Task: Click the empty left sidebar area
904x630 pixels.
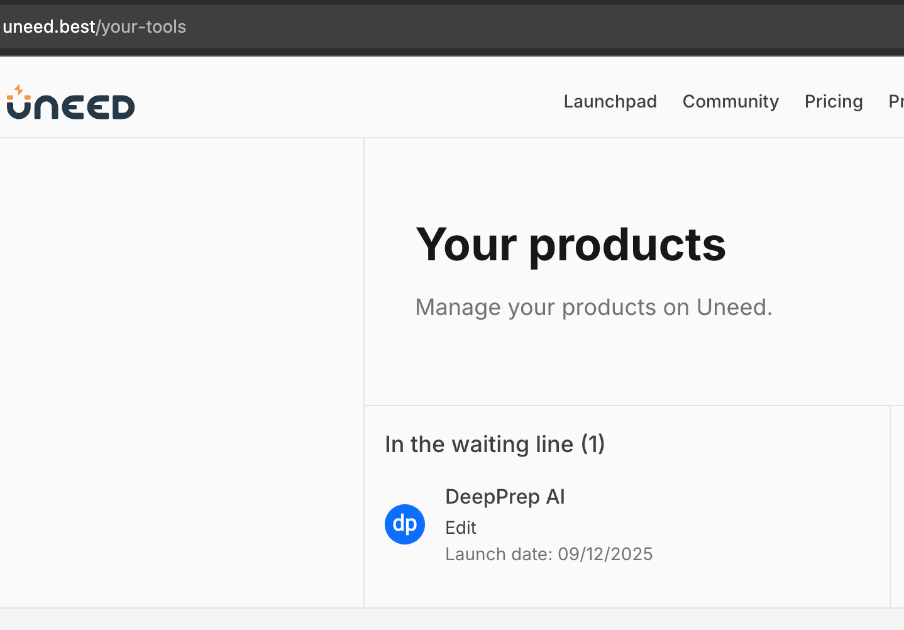Action: coord(180,370)
